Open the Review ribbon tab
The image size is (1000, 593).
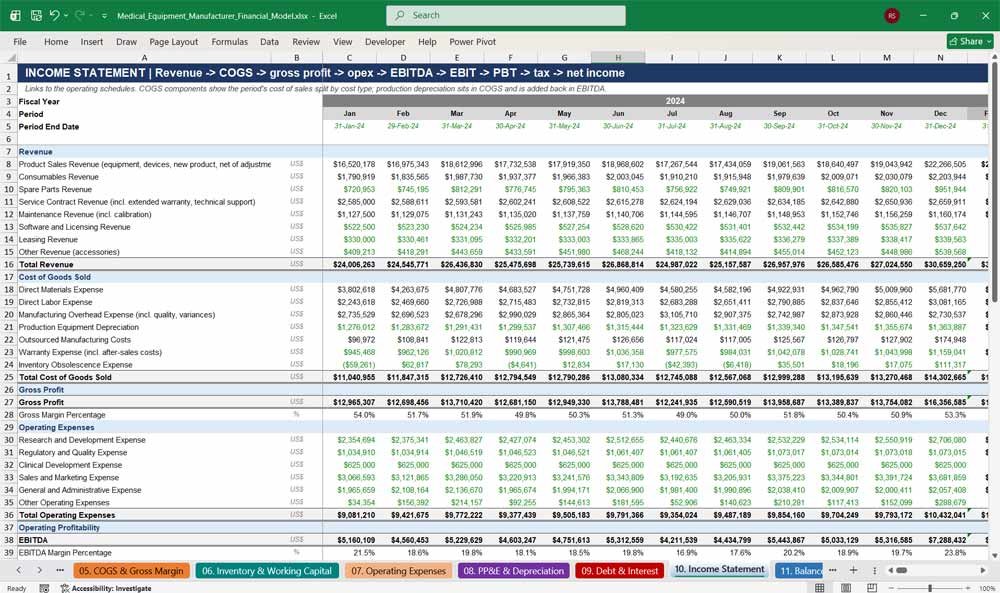click(306, 41)
